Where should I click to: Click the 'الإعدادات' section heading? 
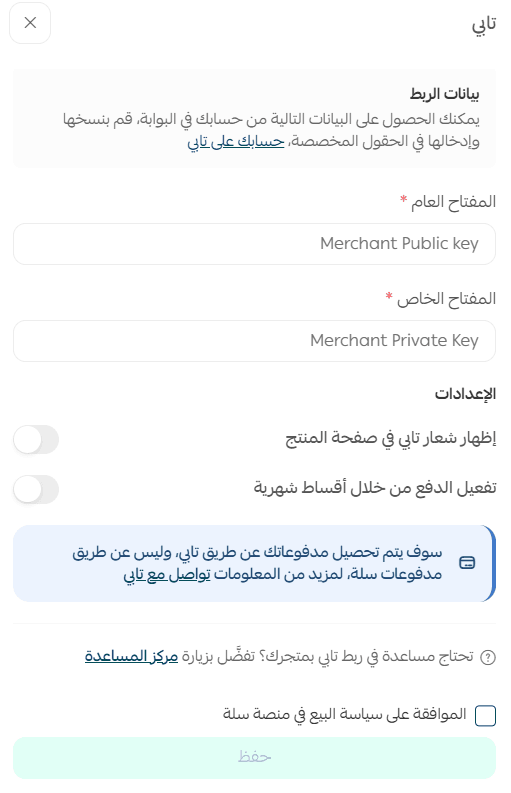[x=465, y=394]
